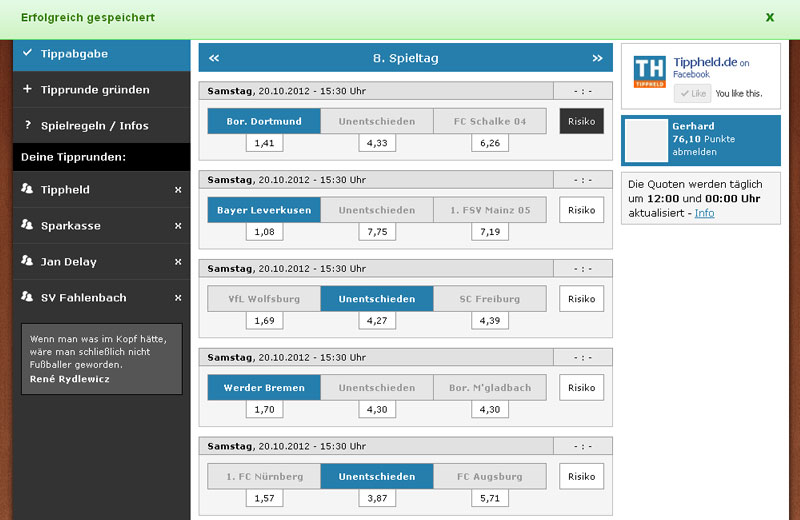Dismiss the 'Erfolgreich gespeichert' notification with X
The height and width of the screenshot is (520, 800).
point(770,17)
